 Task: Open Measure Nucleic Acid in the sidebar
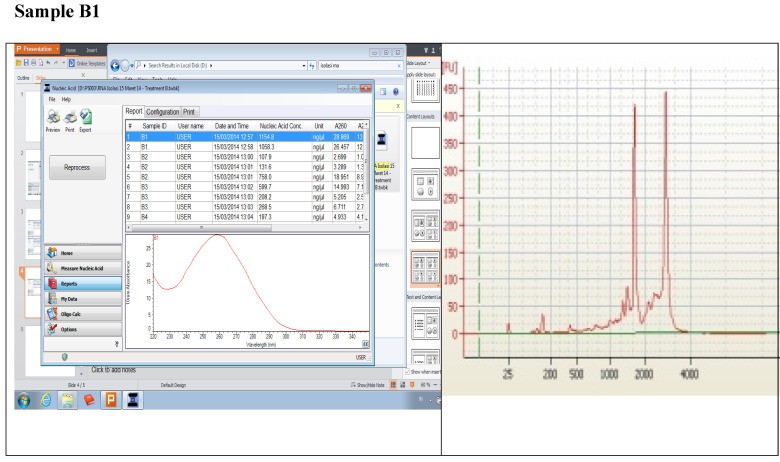click(83, 268)
